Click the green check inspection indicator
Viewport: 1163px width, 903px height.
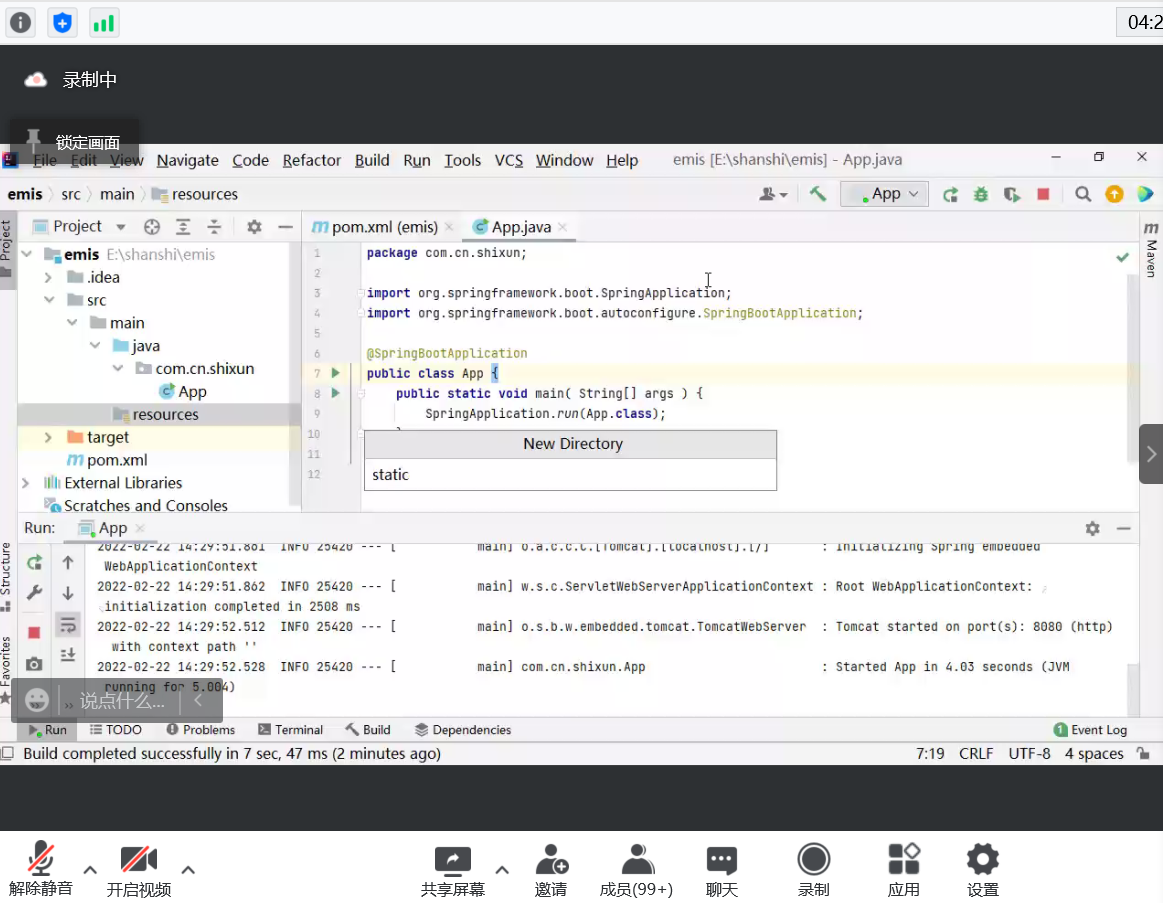click(1122, 257)
